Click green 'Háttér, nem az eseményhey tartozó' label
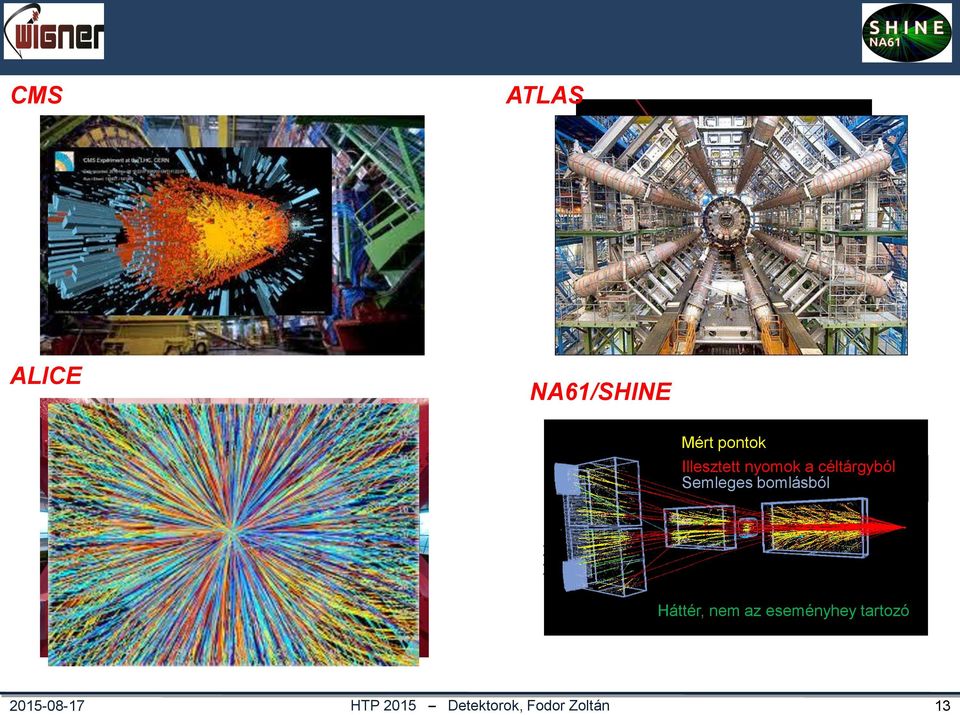Viewport: 960px width, 715px height. point(783,610)
